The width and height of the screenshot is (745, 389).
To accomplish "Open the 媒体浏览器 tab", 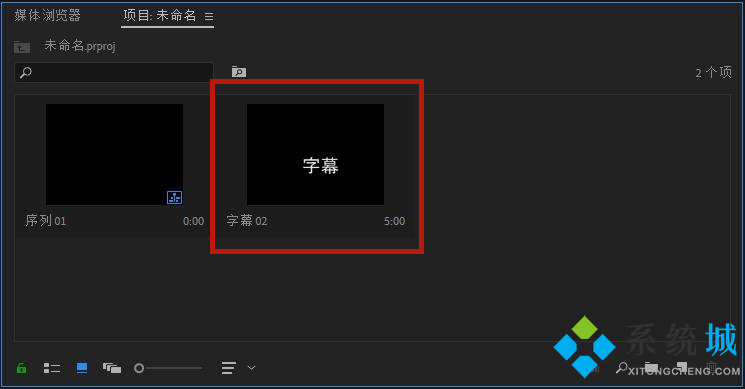I will (48, 15).
